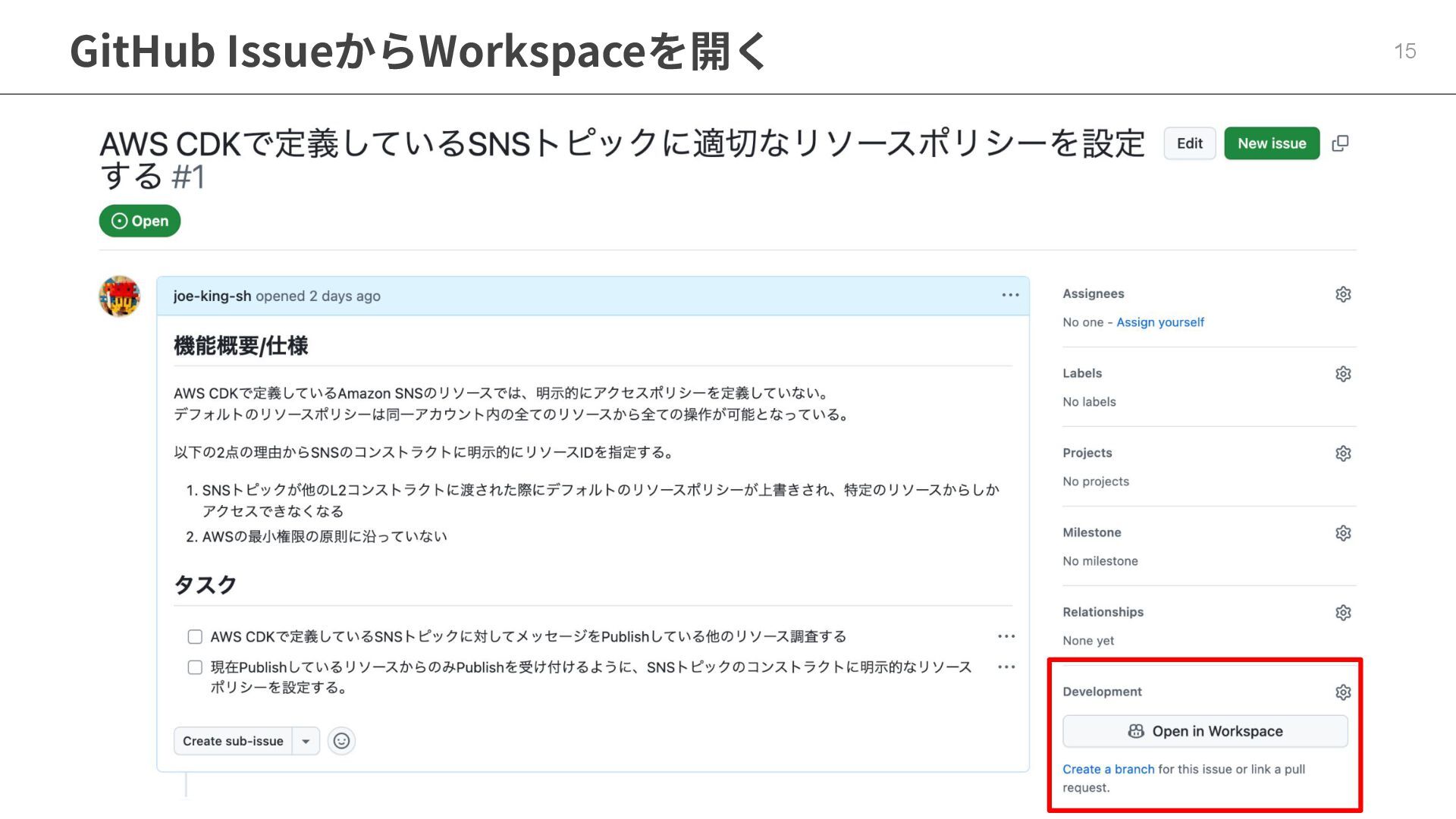Image resolution: width=1456 pixels, height=819 pixels.
Task: Check the first task about Publish resource survey
Action: (x=195, y=637)
